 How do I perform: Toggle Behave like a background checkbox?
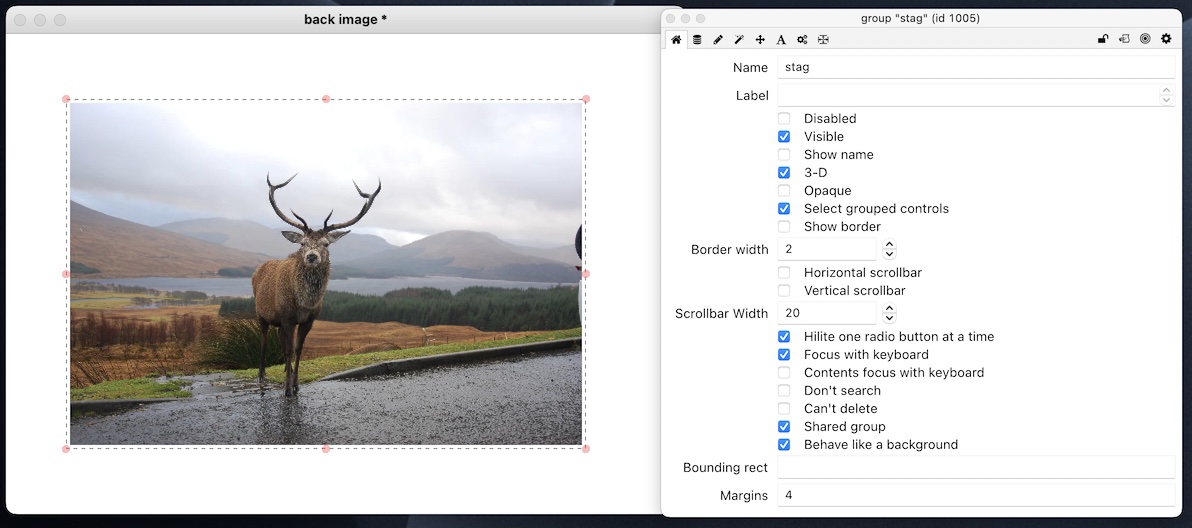point(784,445)
